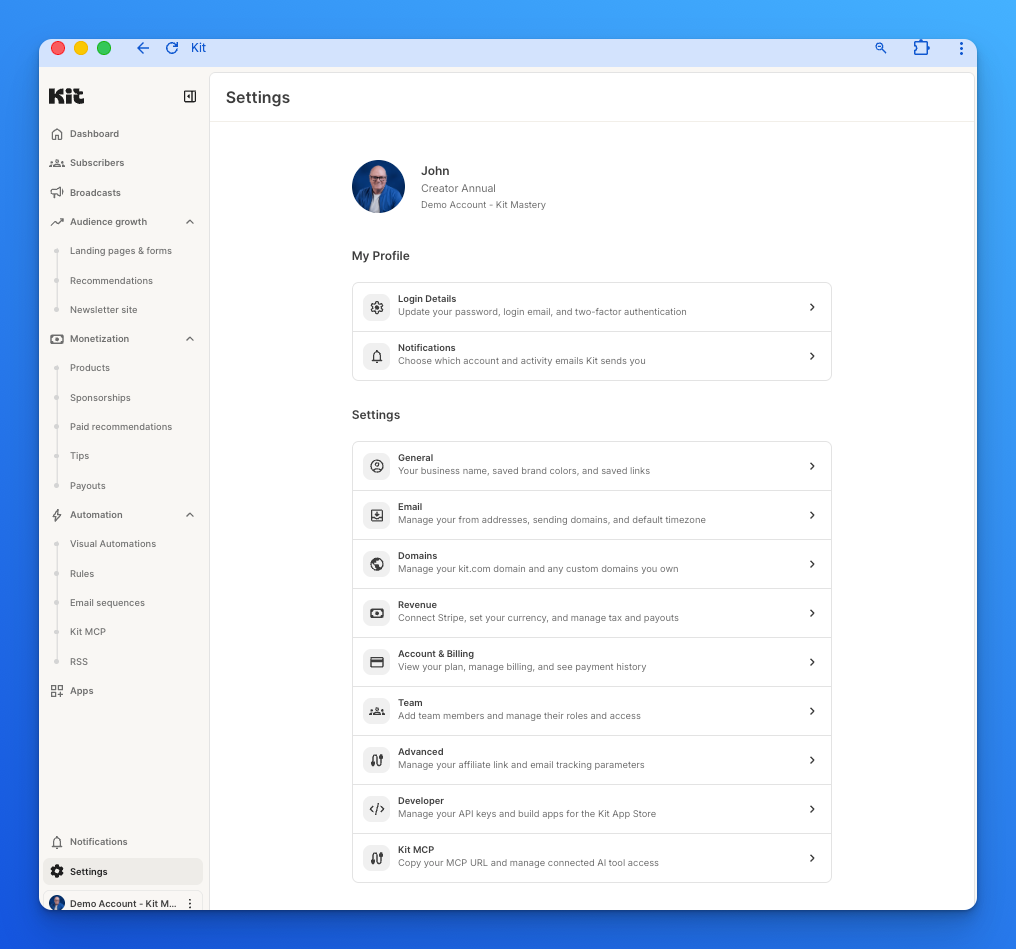Click the sidebar Notifications bell icon
This screenshot has height=949, width=1016.
pos(57,842)
